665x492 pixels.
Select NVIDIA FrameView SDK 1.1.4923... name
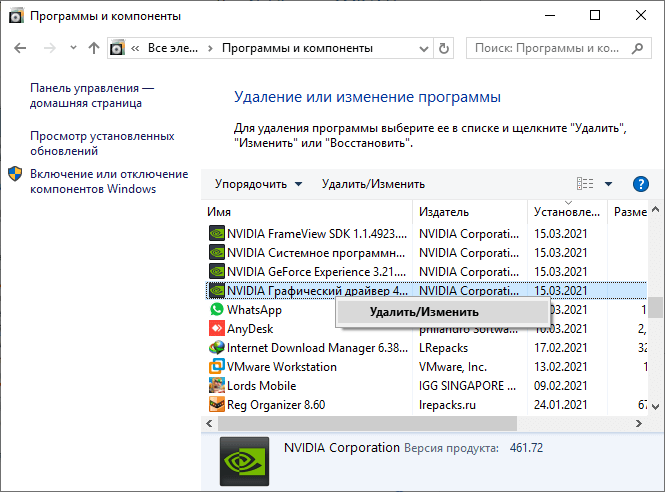pyautogui.click(x=317, y=234)
